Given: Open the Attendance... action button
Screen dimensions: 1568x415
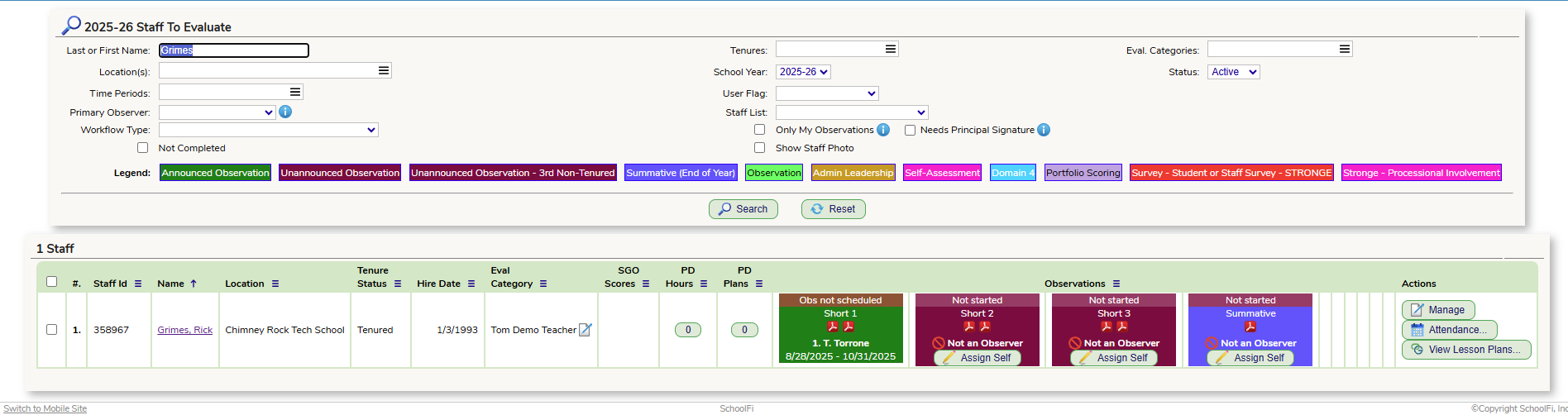Looking at the screenshot, I should pyautogui.click(x=1449, y=330).
